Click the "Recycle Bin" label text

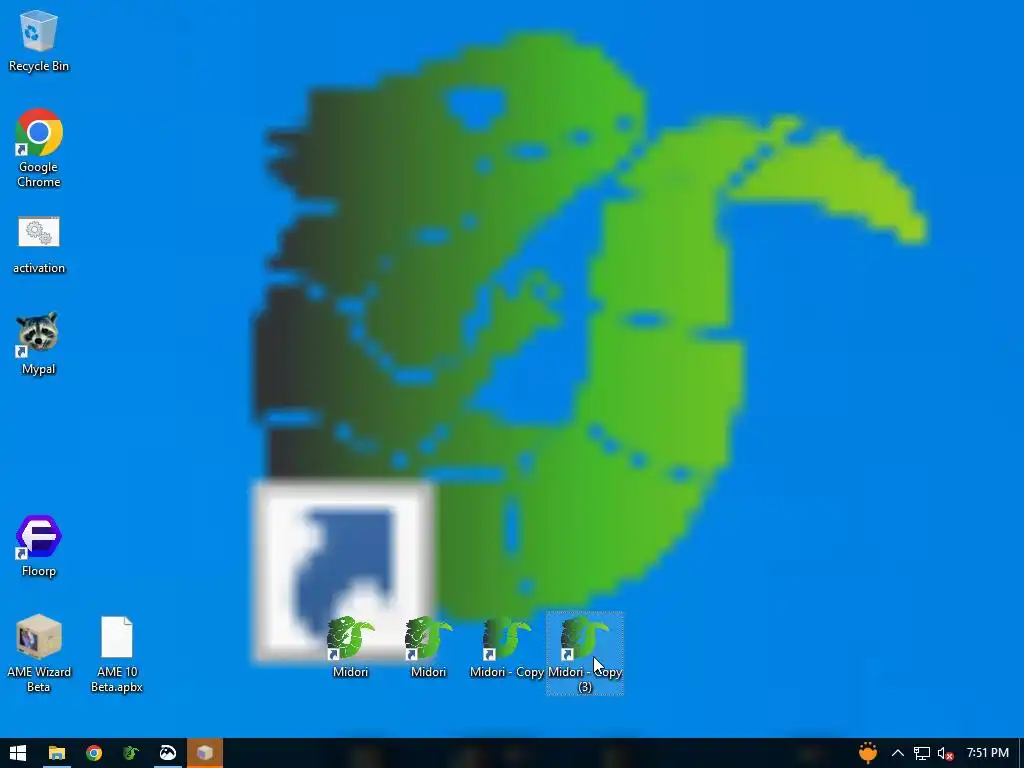click(39, 66)
